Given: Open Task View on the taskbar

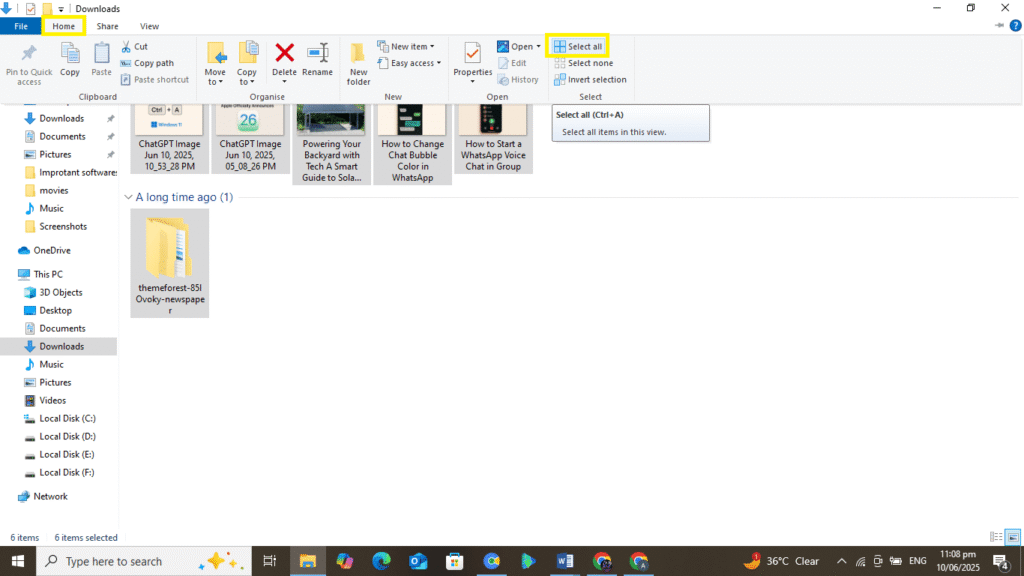Looking at the screenshot, I should [269, 561].
